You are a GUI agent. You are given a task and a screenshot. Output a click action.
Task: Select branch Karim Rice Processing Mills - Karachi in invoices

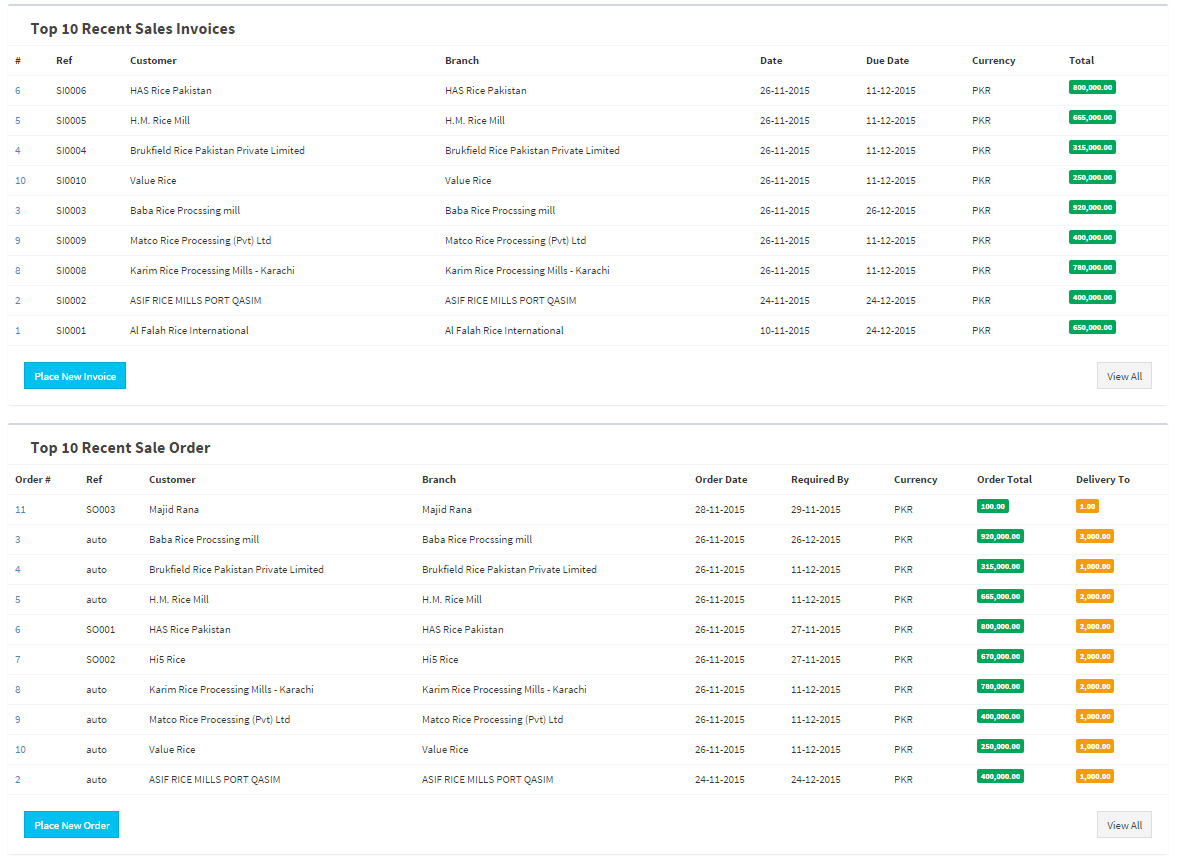[527, 271]
